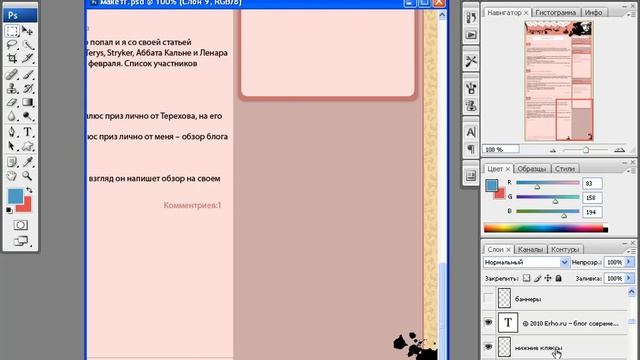640x360 pixels.
Task: Hide the © 2010 Erho.ru text layer
Action: [x=489, y=322]
